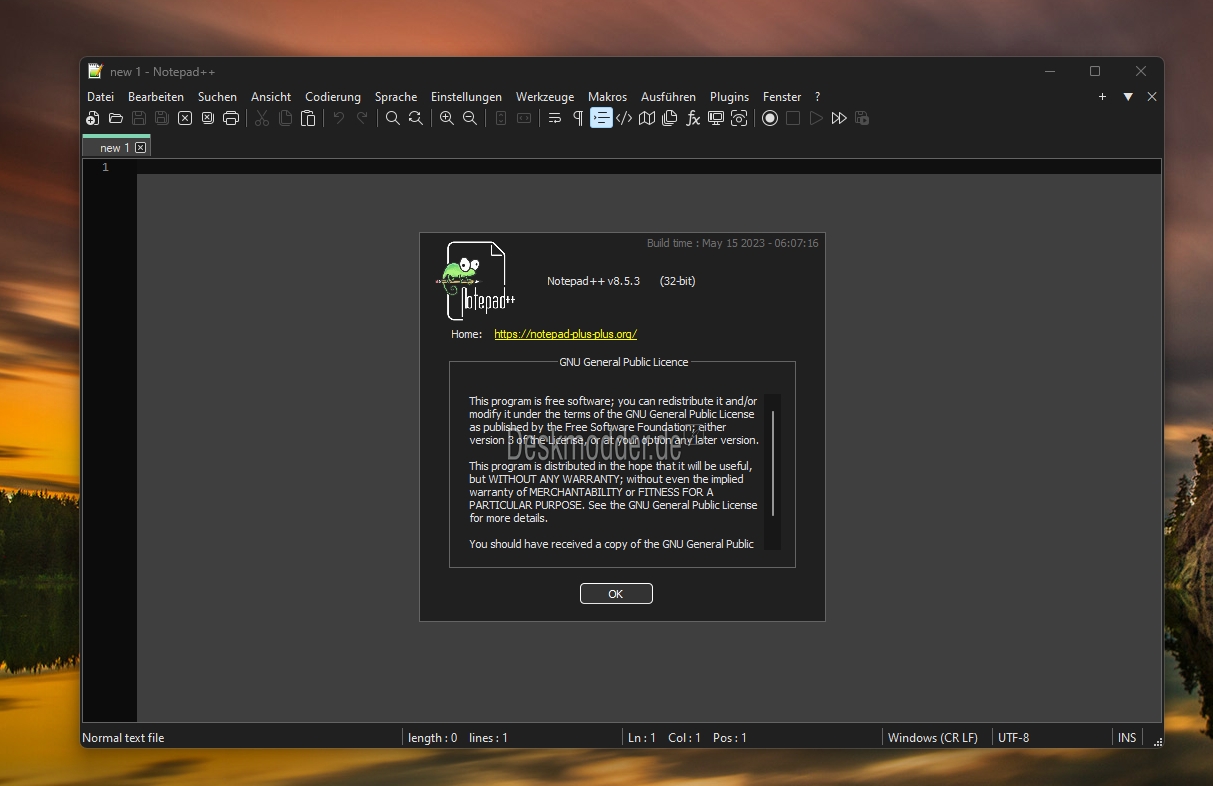Toggle file monitoring eye icon
Image resolution: width=1213 pixels, height=786 pixels.
pyautogui.click(x=739, y=118)
